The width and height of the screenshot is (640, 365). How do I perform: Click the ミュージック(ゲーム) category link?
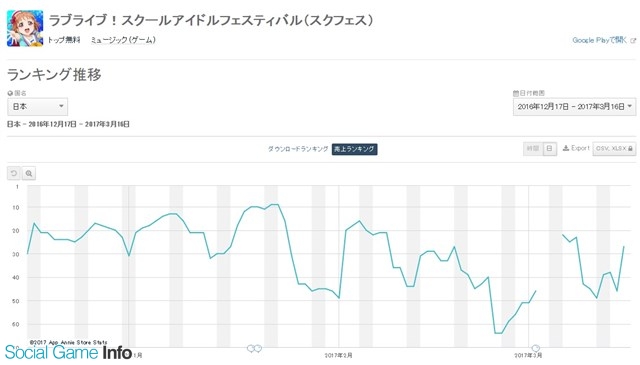pyautogui.click(x=123, y=40)
